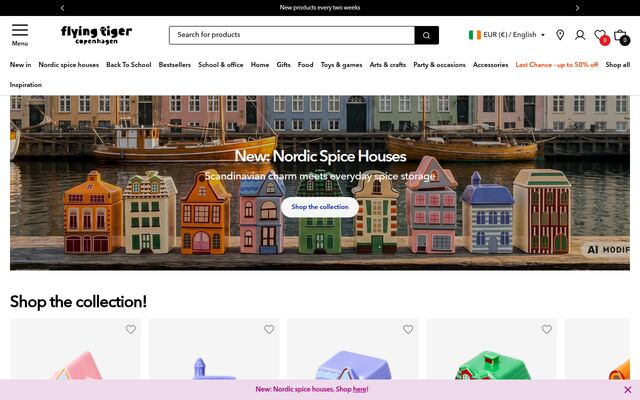640x400 pixels.
Task: Favorite the pink house product card
Action: click(131, 329)
